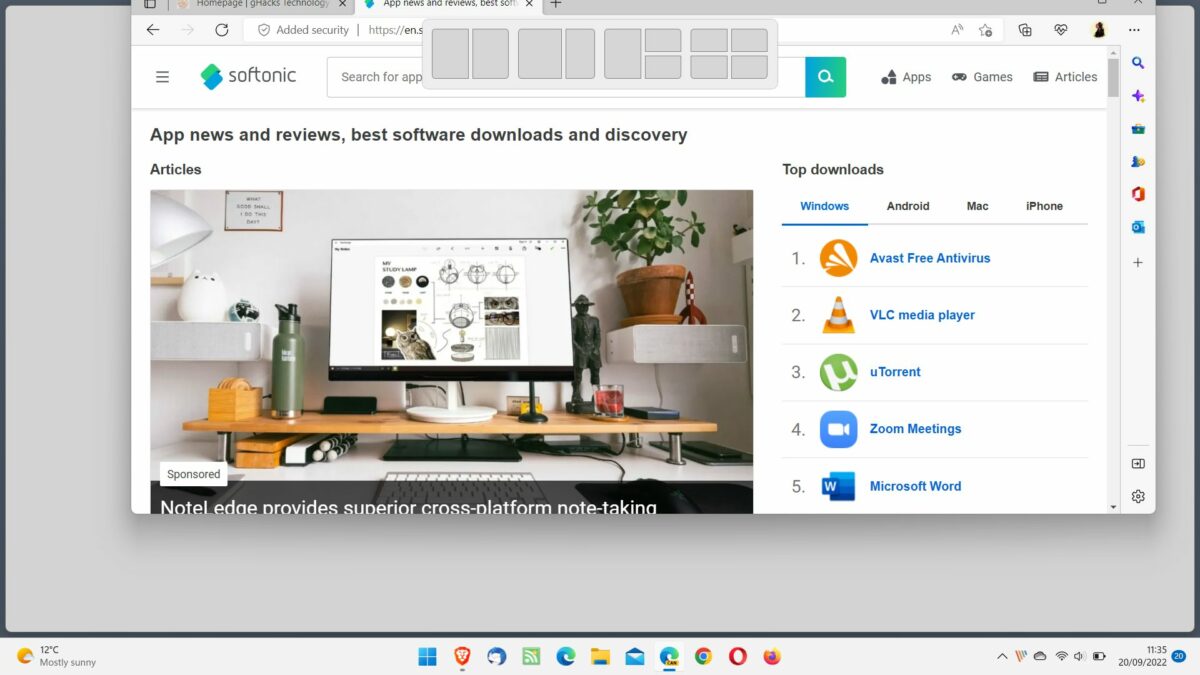Add this page to favorites

(986, 30)
